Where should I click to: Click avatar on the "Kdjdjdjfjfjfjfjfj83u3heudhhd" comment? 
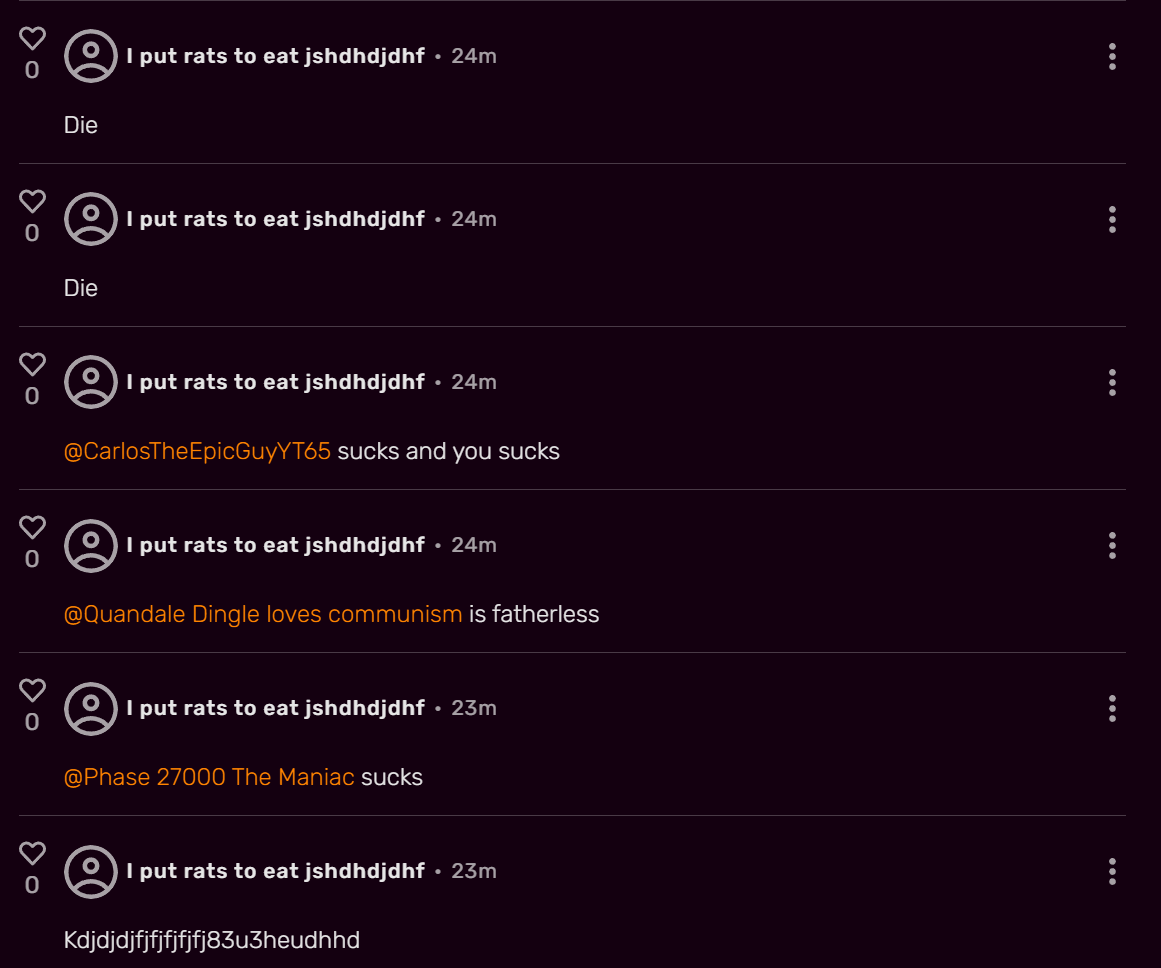(x=91, y=871)
